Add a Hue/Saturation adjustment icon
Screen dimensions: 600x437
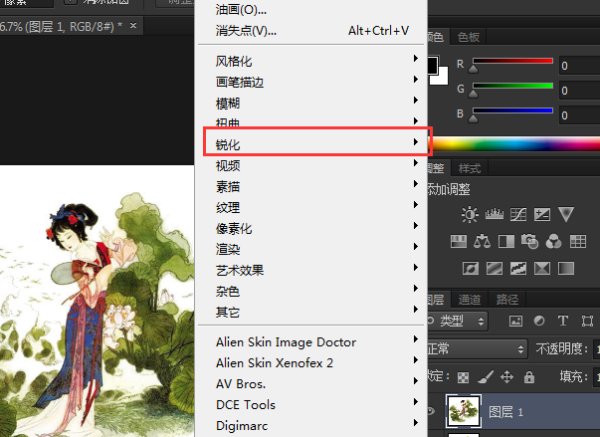tap(458, 241)
